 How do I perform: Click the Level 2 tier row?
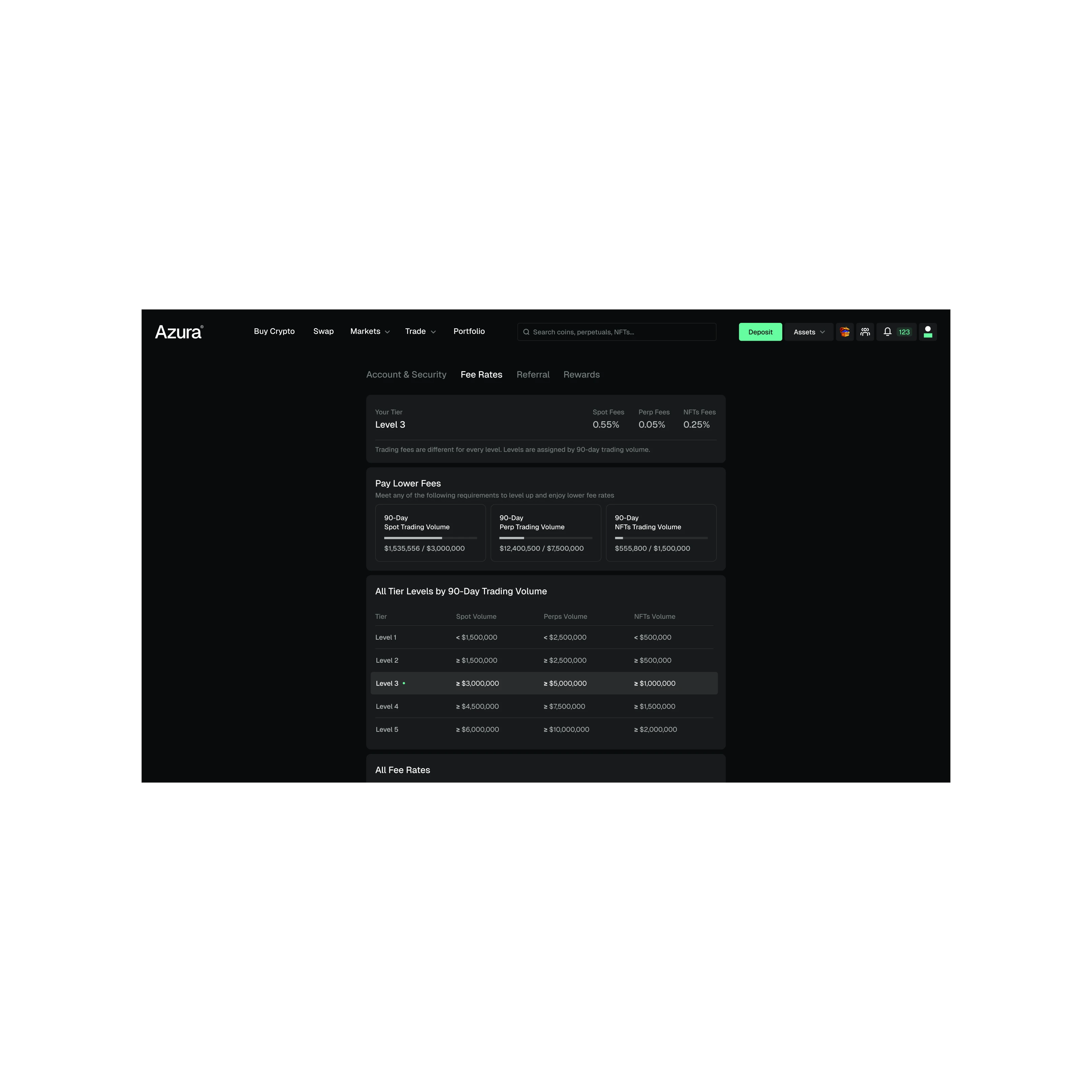pos(544,660)
